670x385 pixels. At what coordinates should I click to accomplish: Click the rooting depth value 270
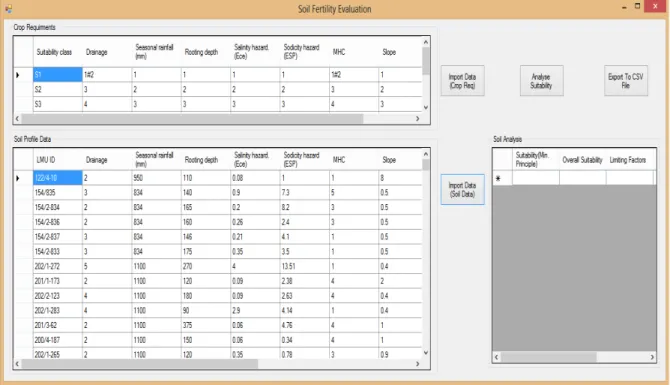[x=206, y=266]
